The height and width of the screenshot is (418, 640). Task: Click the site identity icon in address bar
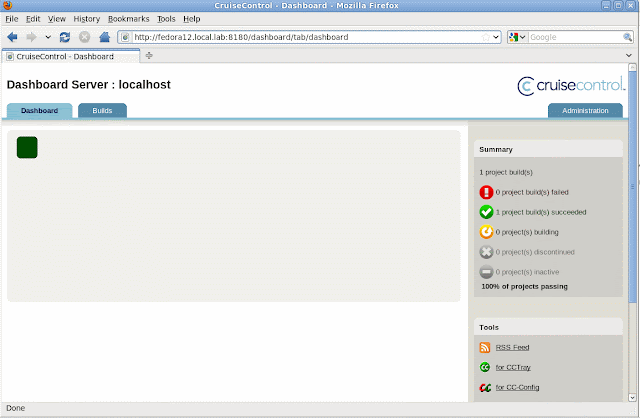pyautogui.click(x=126, y=37)
